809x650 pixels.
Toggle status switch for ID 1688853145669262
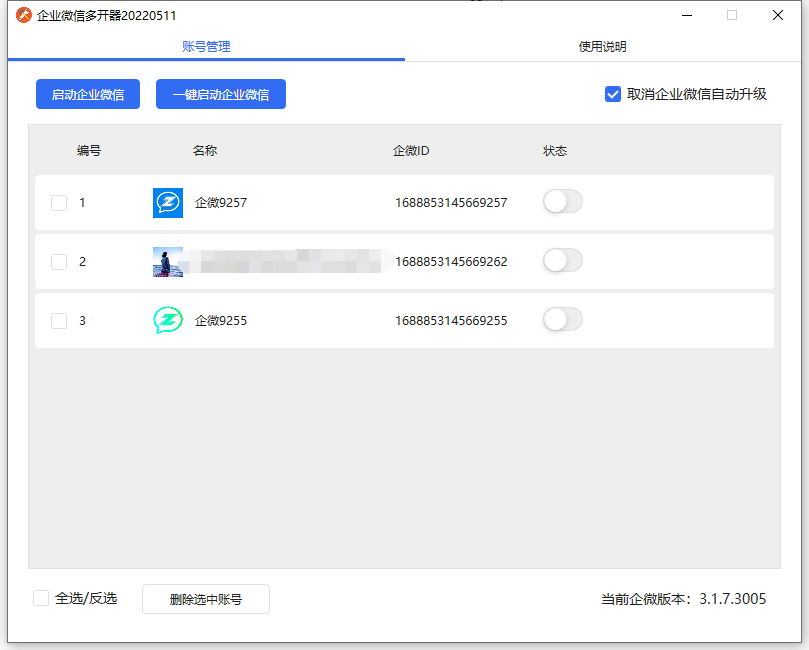[x=563, y=261]
